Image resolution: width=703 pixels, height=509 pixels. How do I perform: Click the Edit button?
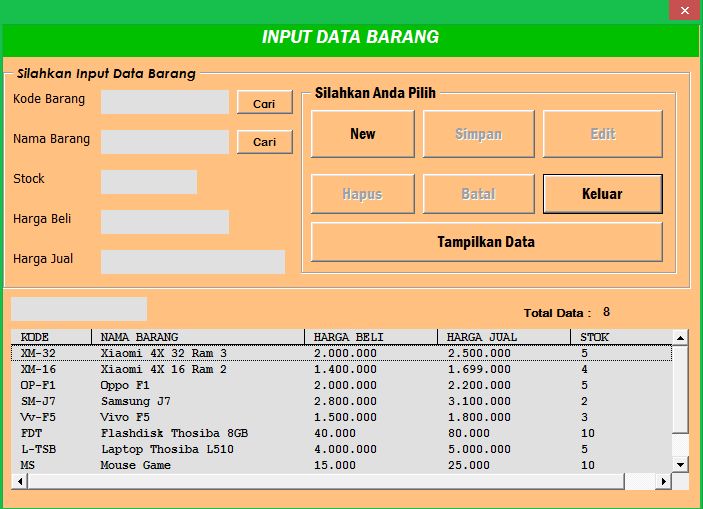[603, 134]
